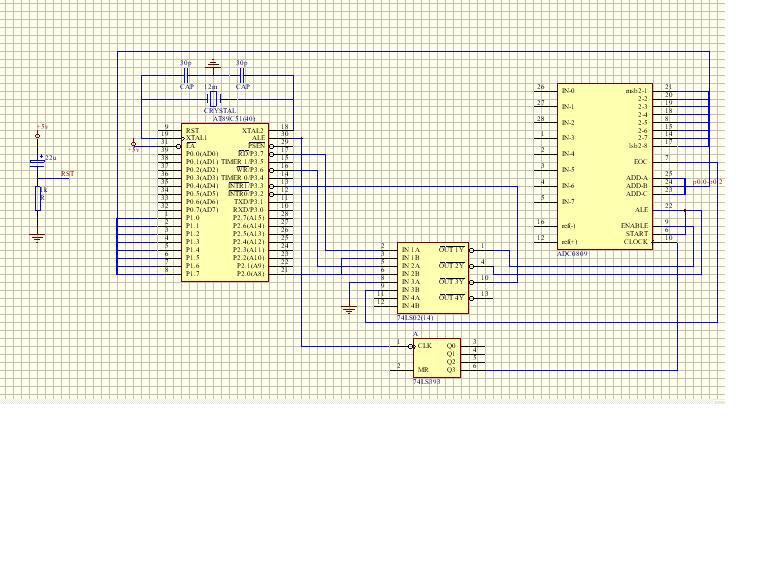774x581 pixels.
Task: Select the p0.0-0.2 net label
Action: click(707, 182)
